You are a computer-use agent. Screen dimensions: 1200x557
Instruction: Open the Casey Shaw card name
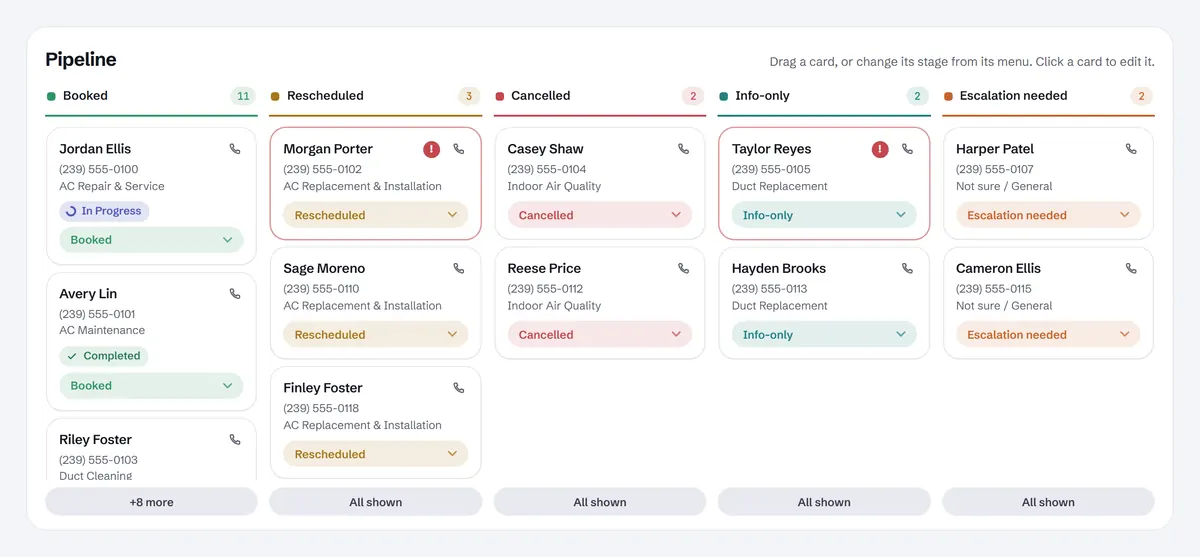click(x=545, y=149)
